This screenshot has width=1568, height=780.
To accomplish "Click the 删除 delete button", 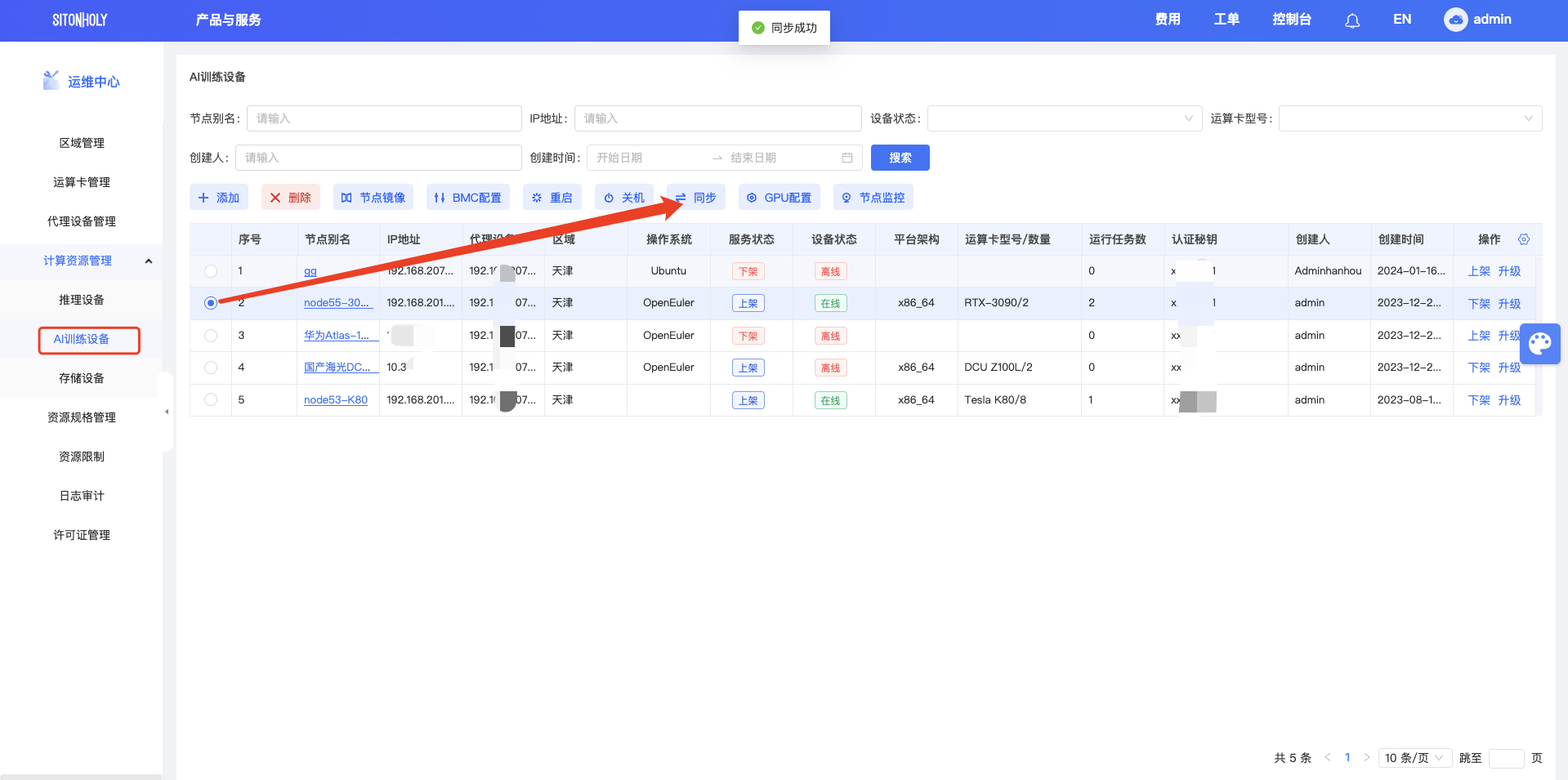I will [x=291, y=198].
